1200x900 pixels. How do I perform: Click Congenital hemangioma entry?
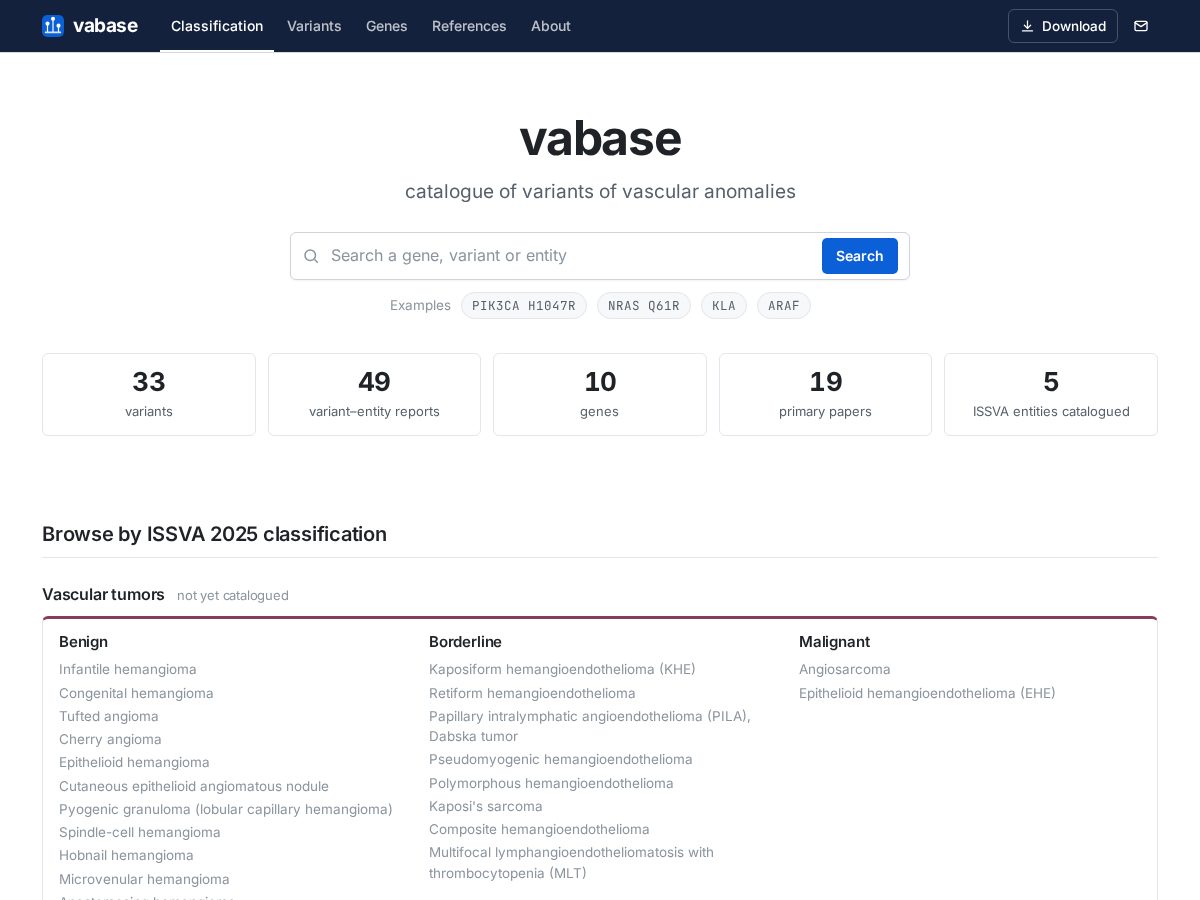point(136,693)
